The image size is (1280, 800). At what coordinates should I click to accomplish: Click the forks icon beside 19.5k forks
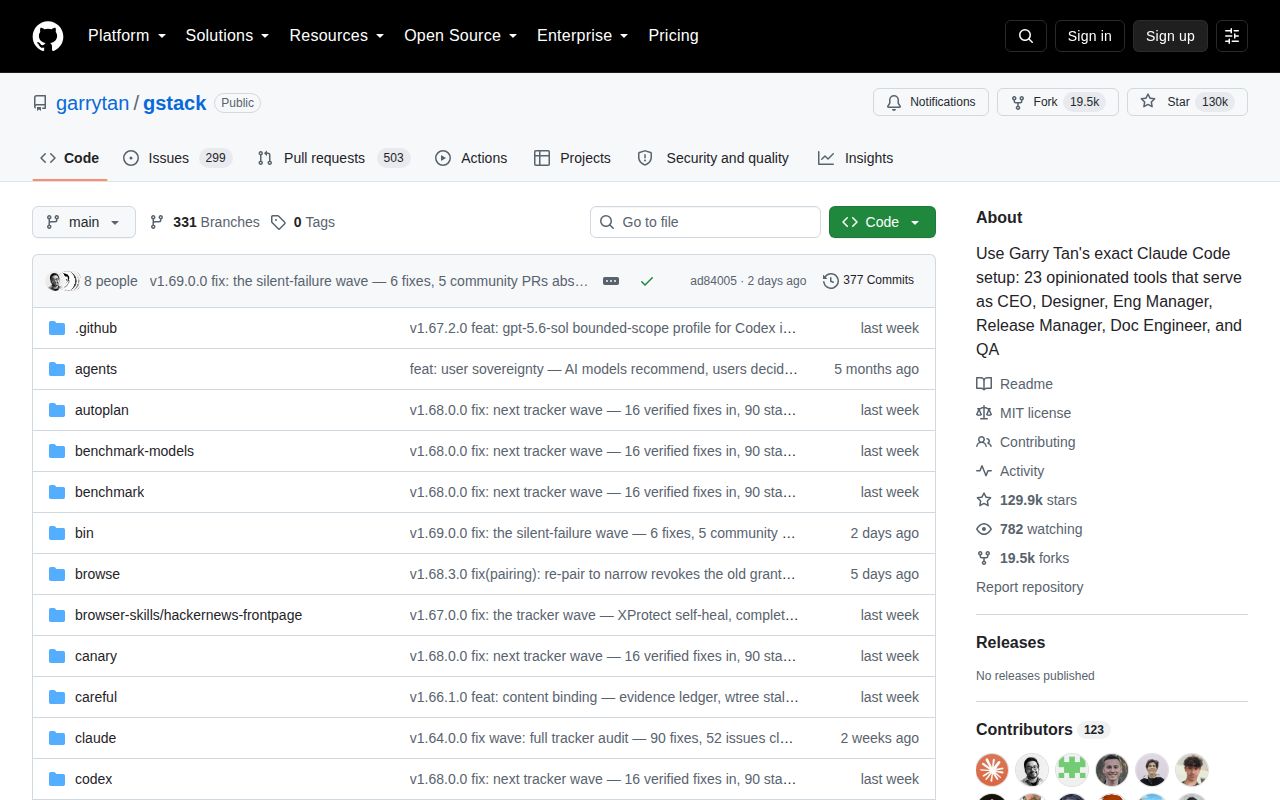(984, 558)
